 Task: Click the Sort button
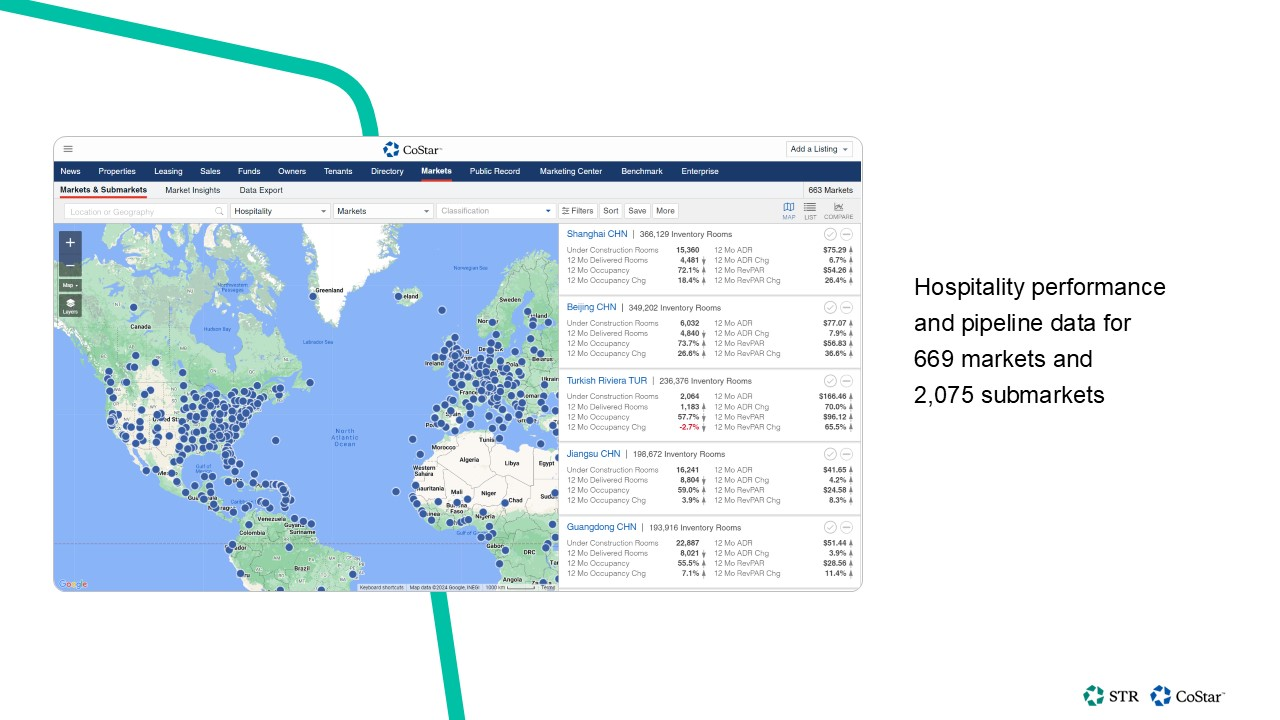click(611, 211)
